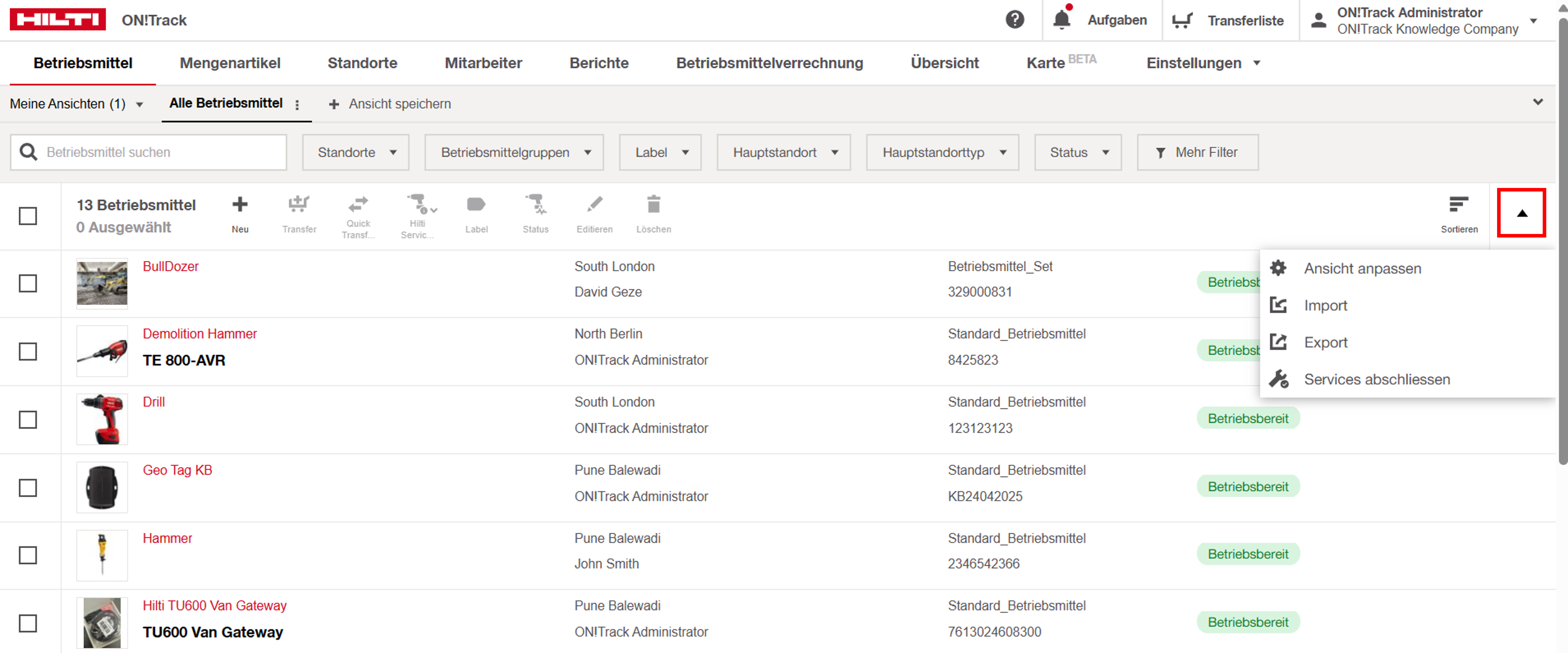
Task: Open the Demolition Hammer asset link
Action: (x=200, y=334)
